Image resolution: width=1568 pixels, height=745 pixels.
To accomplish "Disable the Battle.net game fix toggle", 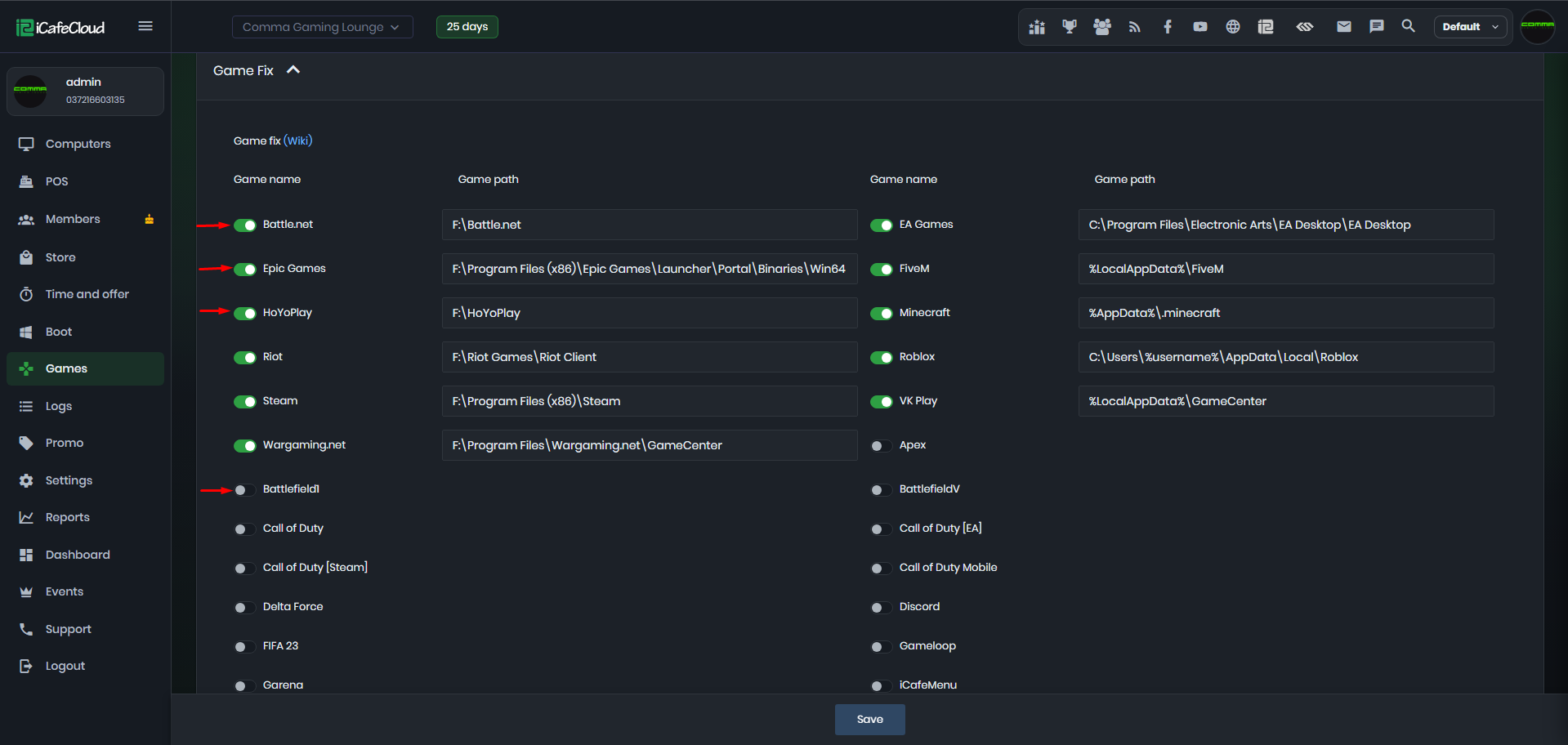I will pyautogui.click(x=245, y=225).
